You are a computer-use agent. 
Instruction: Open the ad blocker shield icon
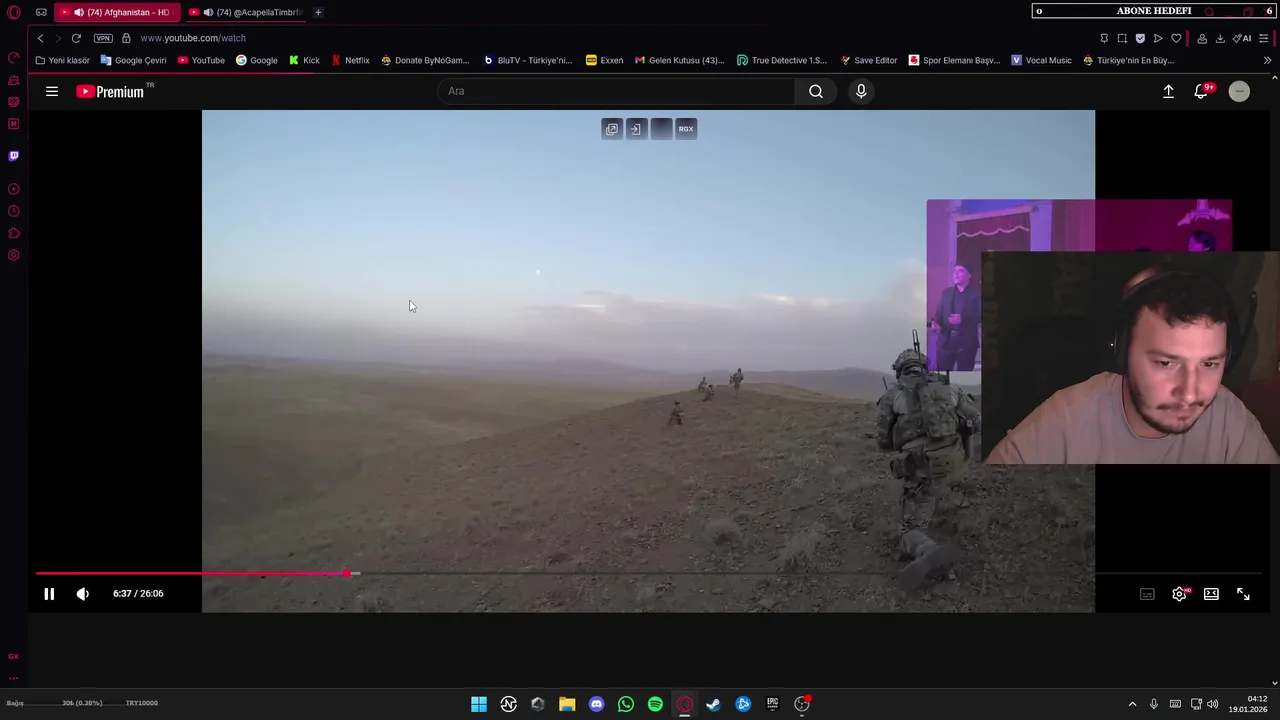click(x=1140, y=38)
